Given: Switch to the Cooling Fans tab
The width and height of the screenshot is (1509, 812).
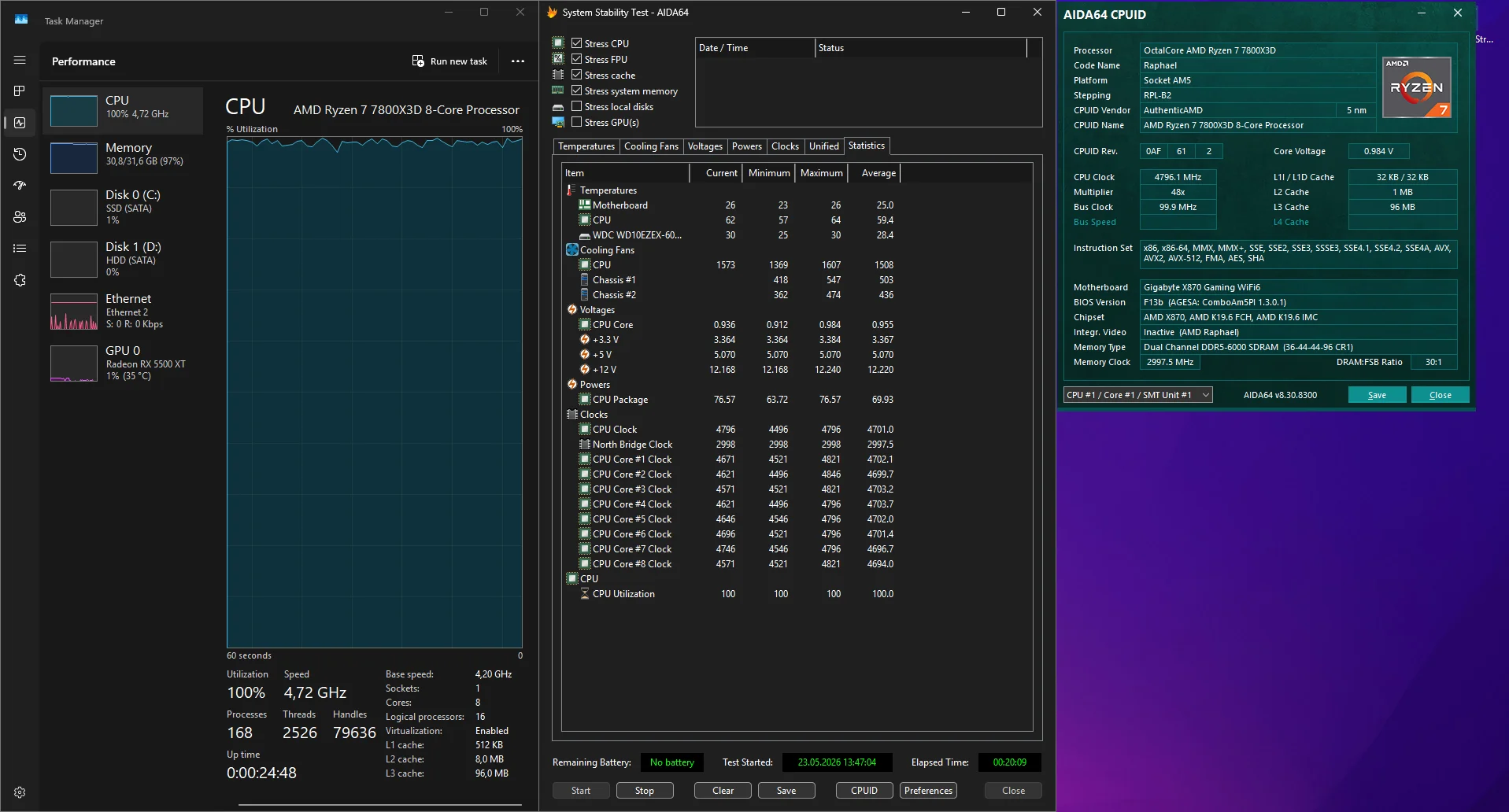Looking at the screenshot, I should pyautogui.click(x=651, y=146).
